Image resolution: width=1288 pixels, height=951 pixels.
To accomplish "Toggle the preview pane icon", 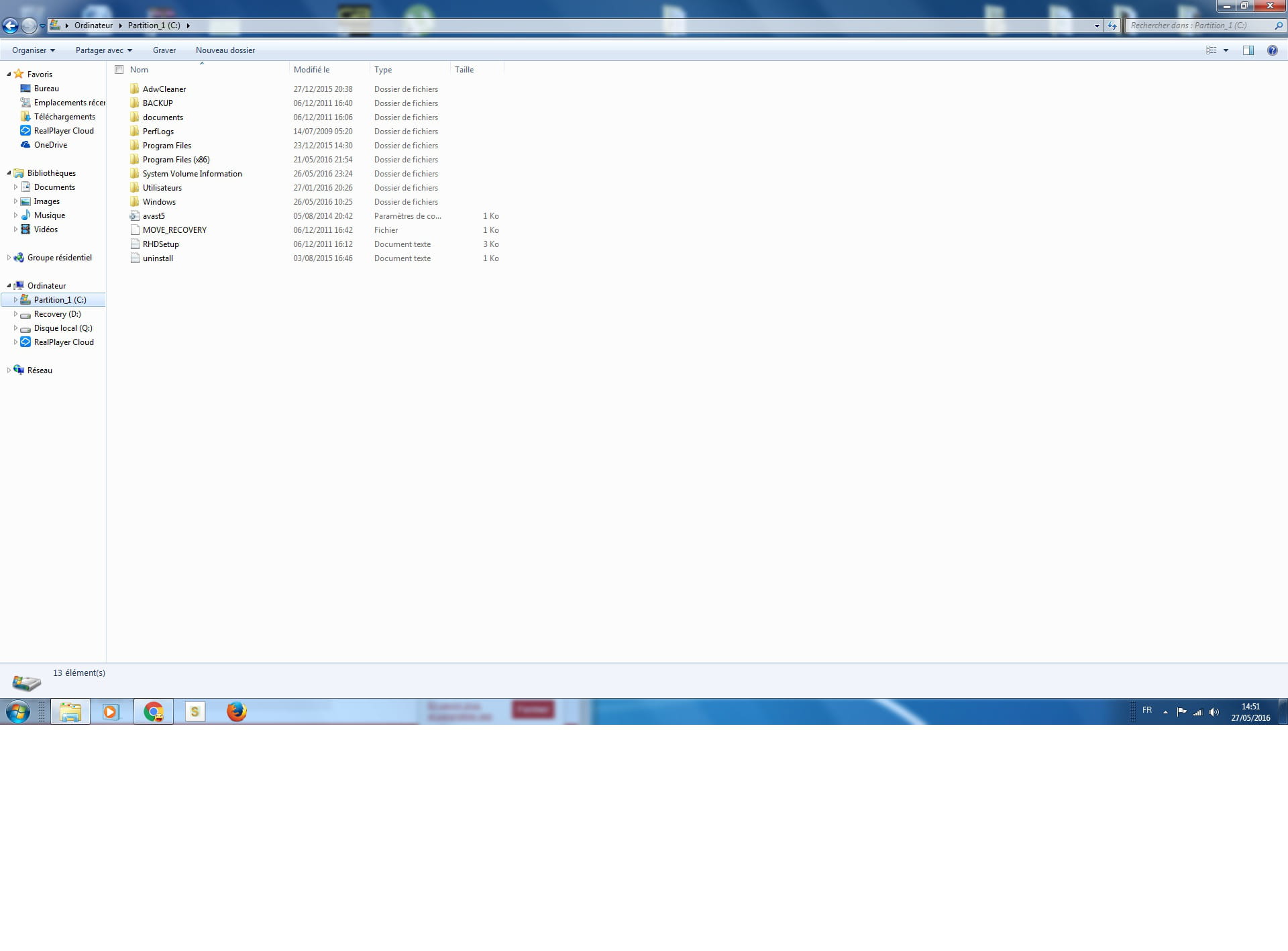I will tap(1248, 50).
